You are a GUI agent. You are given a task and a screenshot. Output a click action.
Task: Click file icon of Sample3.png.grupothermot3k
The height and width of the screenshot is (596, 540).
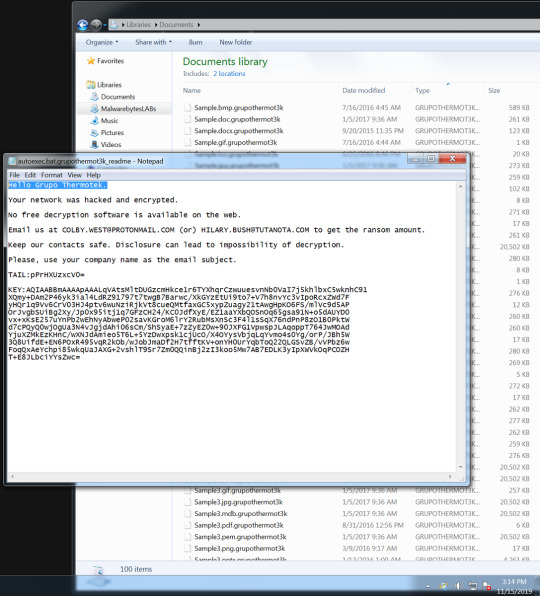pos(187,548)
